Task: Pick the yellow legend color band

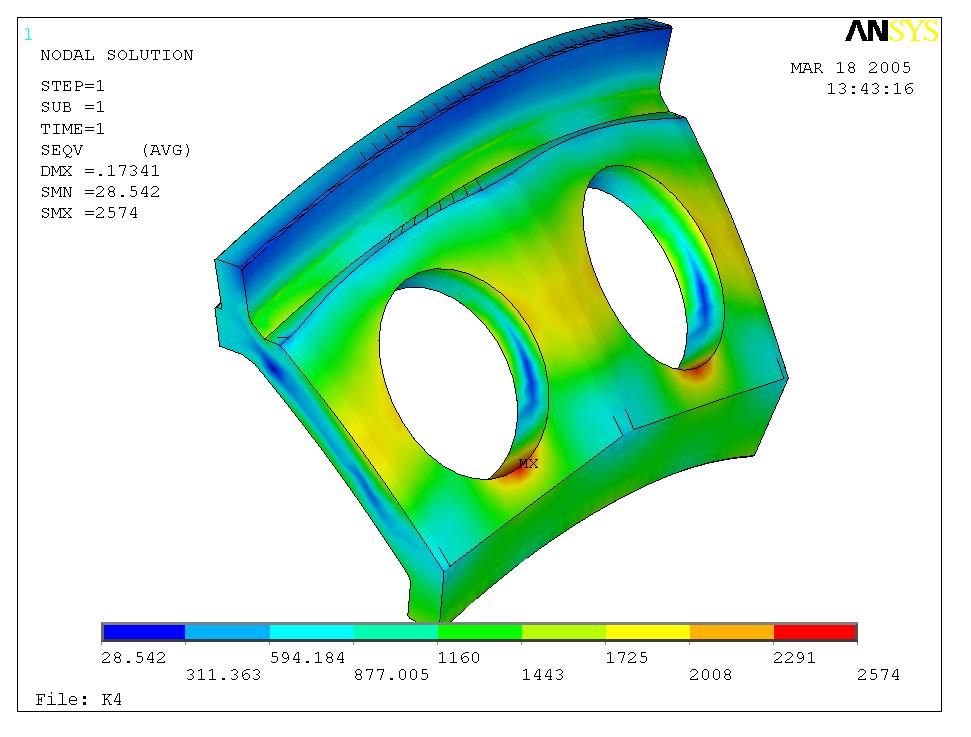Action: pos(647,632)
